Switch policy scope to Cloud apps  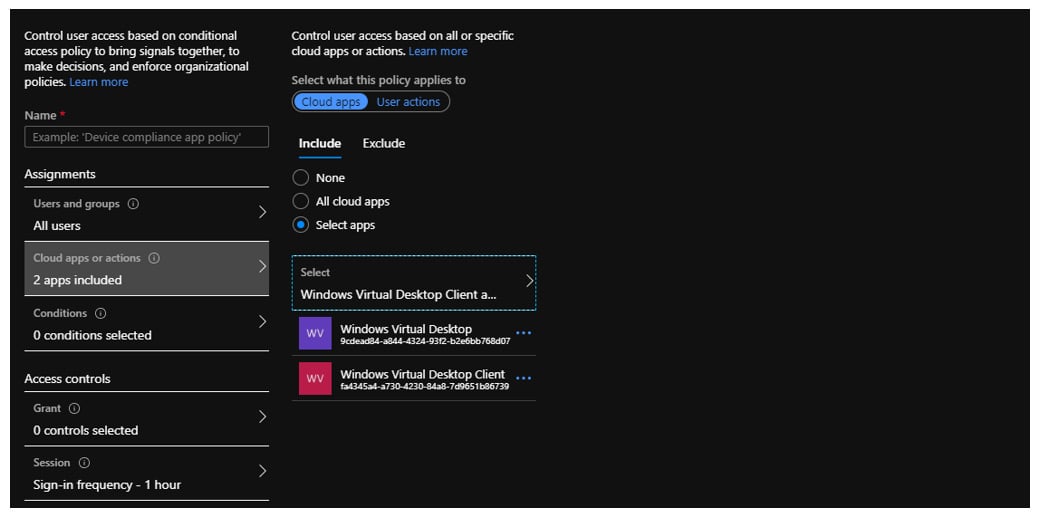point(331,102)
